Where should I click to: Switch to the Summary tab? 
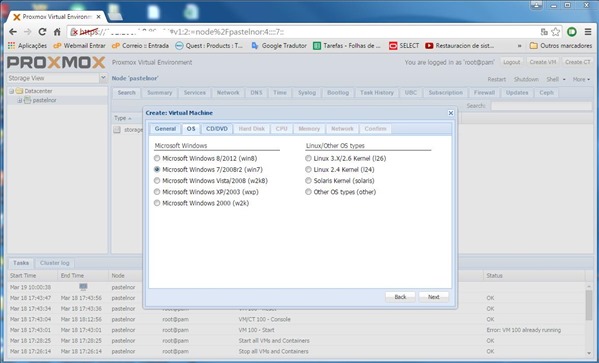(x=160, y=92)
